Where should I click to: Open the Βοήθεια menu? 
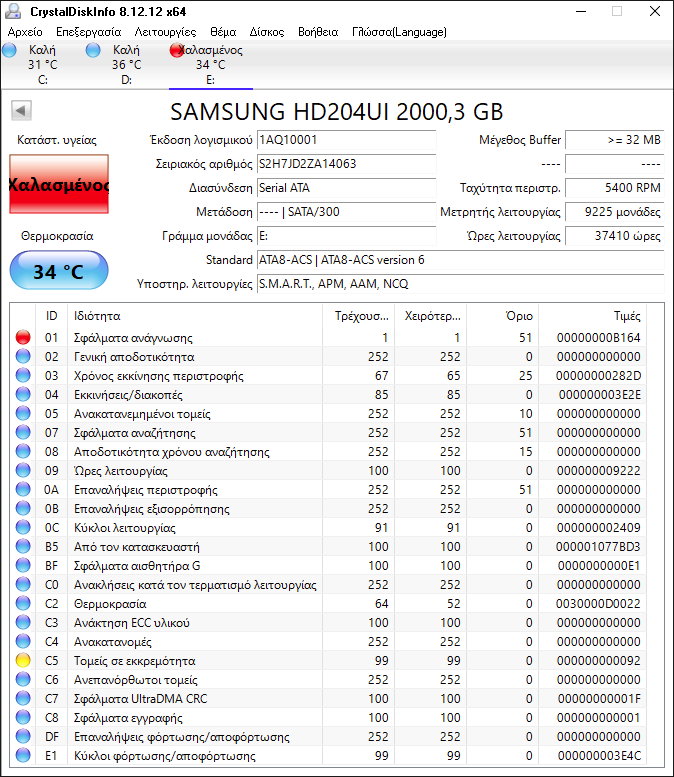(318, 32)
